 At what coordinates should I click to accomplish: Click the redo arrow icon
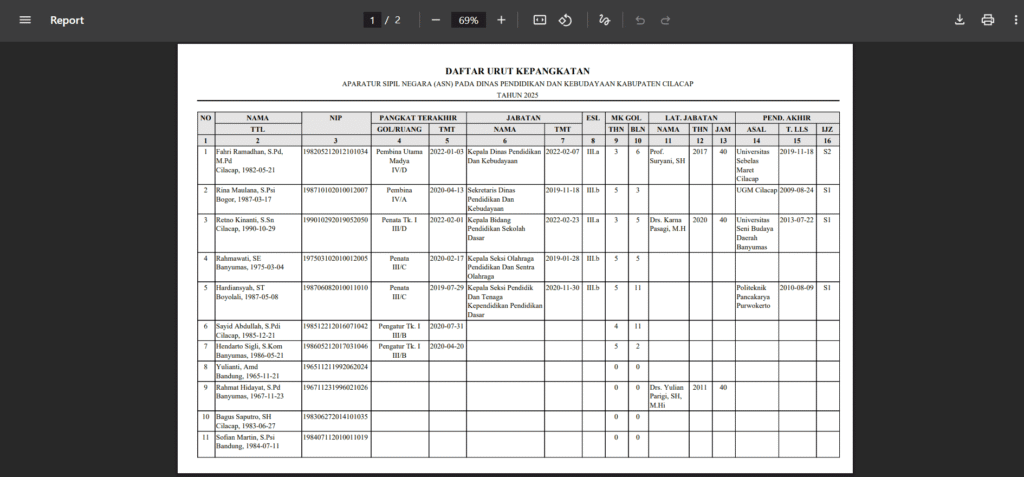tap(666, 20)
